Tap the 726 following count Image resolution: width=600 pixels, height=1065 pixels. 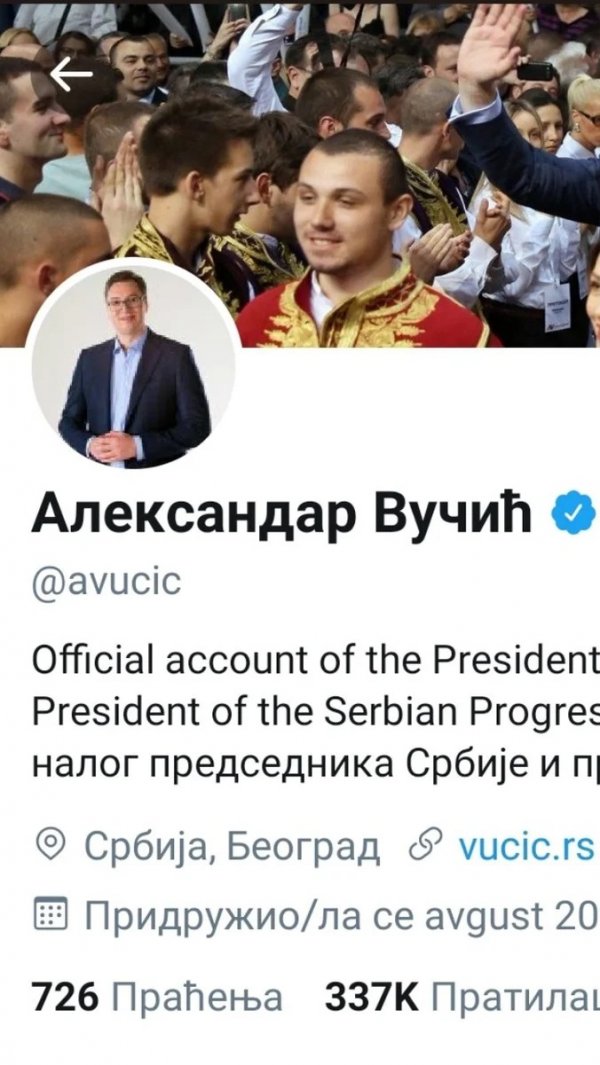tap(65, 998)
